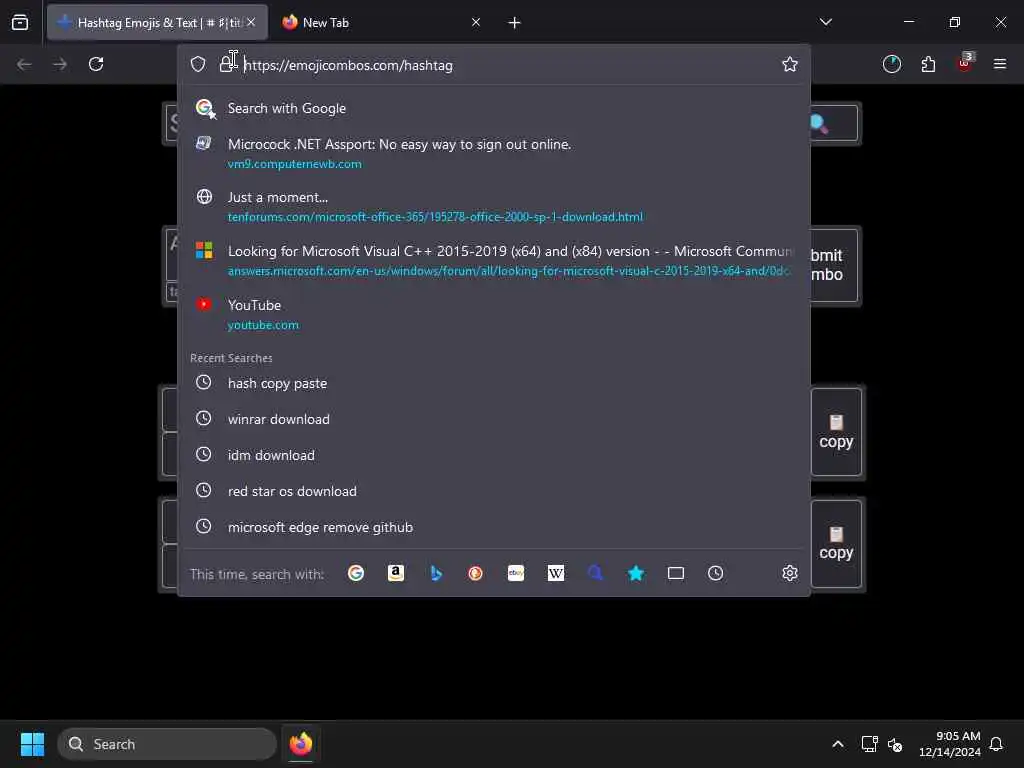
Task: Click the upper copy button
Action: tap(836, 432)
